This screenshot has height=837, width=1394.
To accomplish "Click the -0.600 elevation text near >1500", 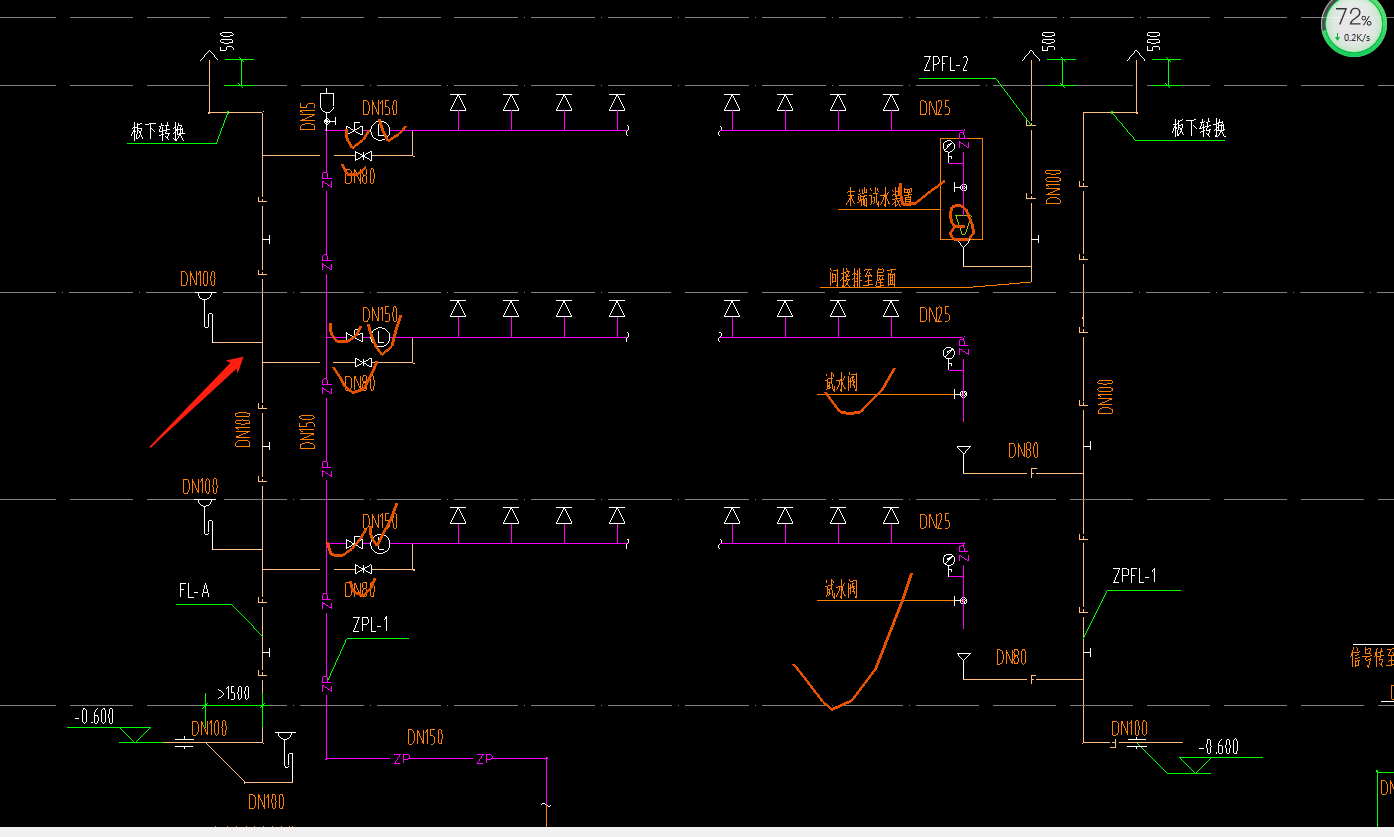I will [x=94, y=716].
